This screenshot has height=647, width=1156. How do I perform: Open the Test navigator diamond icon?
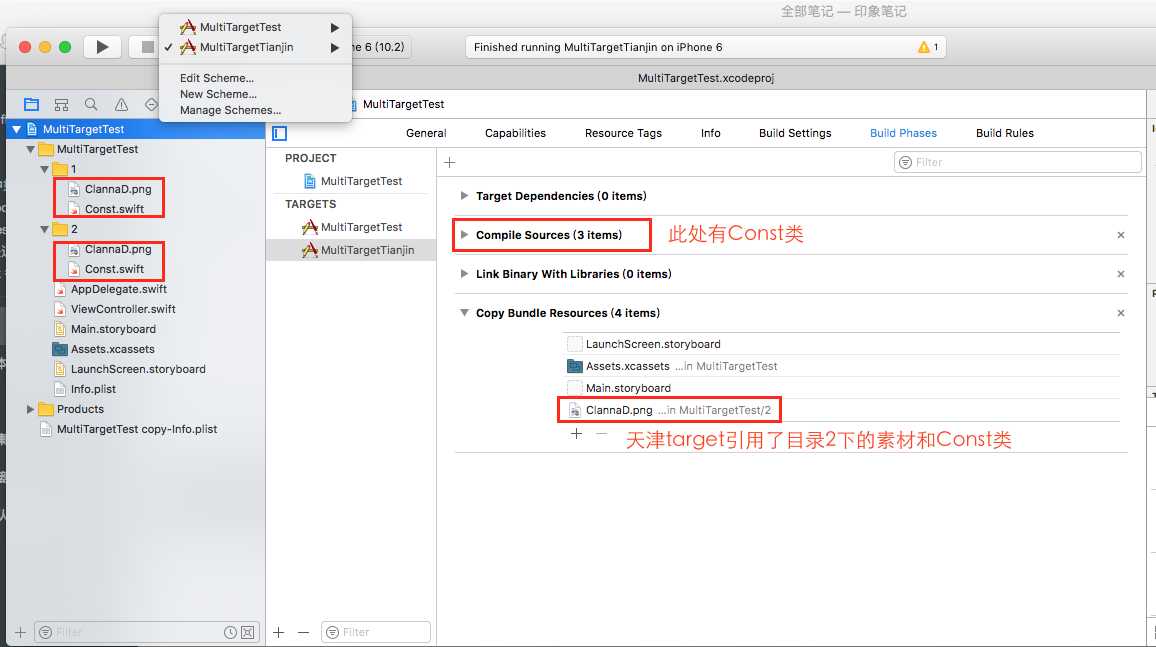pos(150,105)
